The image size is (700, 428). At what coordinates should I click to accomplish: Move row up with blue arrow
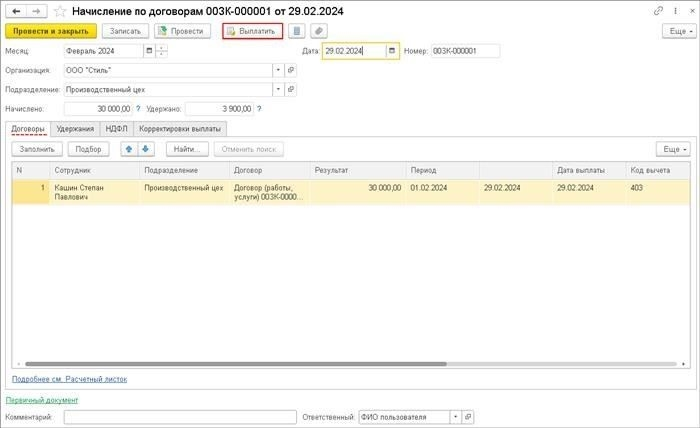129,149
